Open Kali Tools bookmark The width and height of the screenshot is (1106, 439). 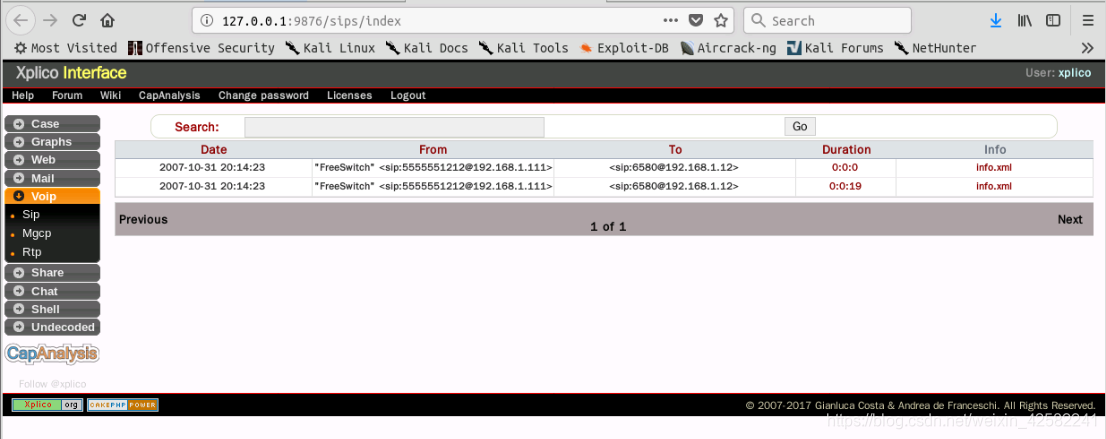pos(523,48)
